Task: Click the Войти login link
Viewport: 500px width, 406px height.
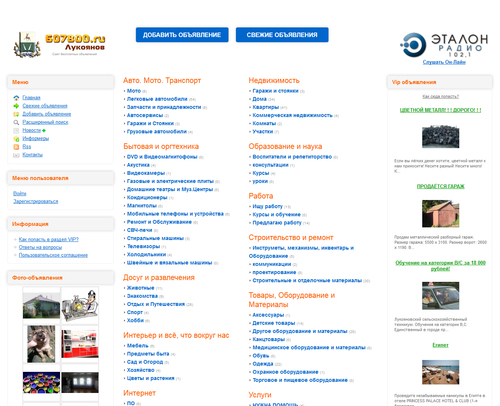Action: (20, 194)
